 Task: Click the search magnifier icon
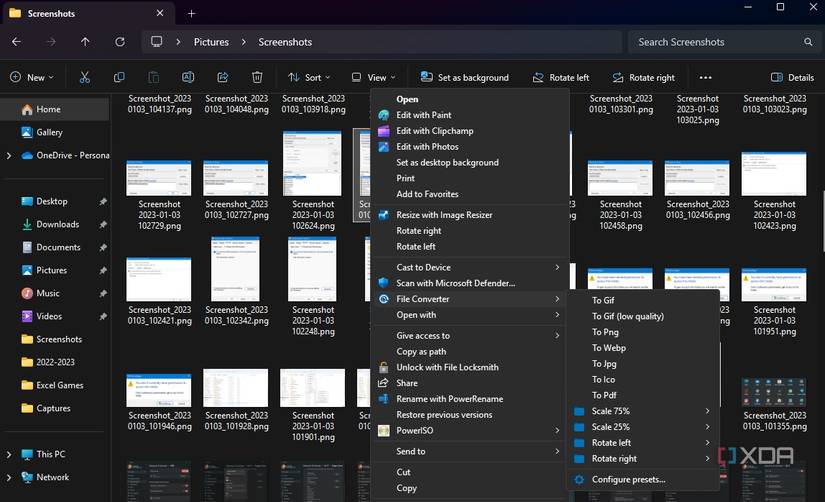(808, 42)
